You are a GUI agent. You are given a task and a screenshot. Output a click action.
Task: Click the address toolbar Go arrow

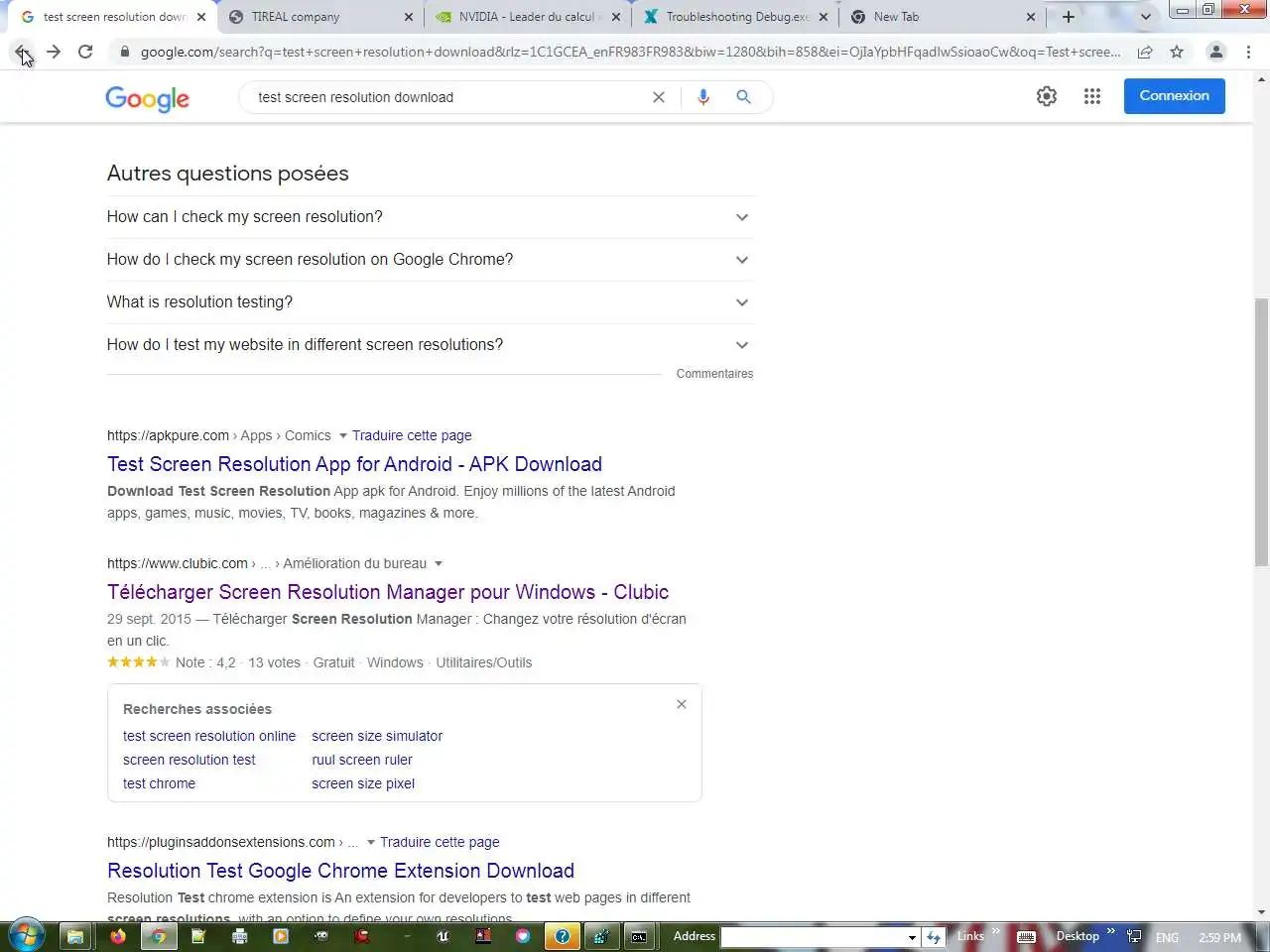tap(934, 936)
